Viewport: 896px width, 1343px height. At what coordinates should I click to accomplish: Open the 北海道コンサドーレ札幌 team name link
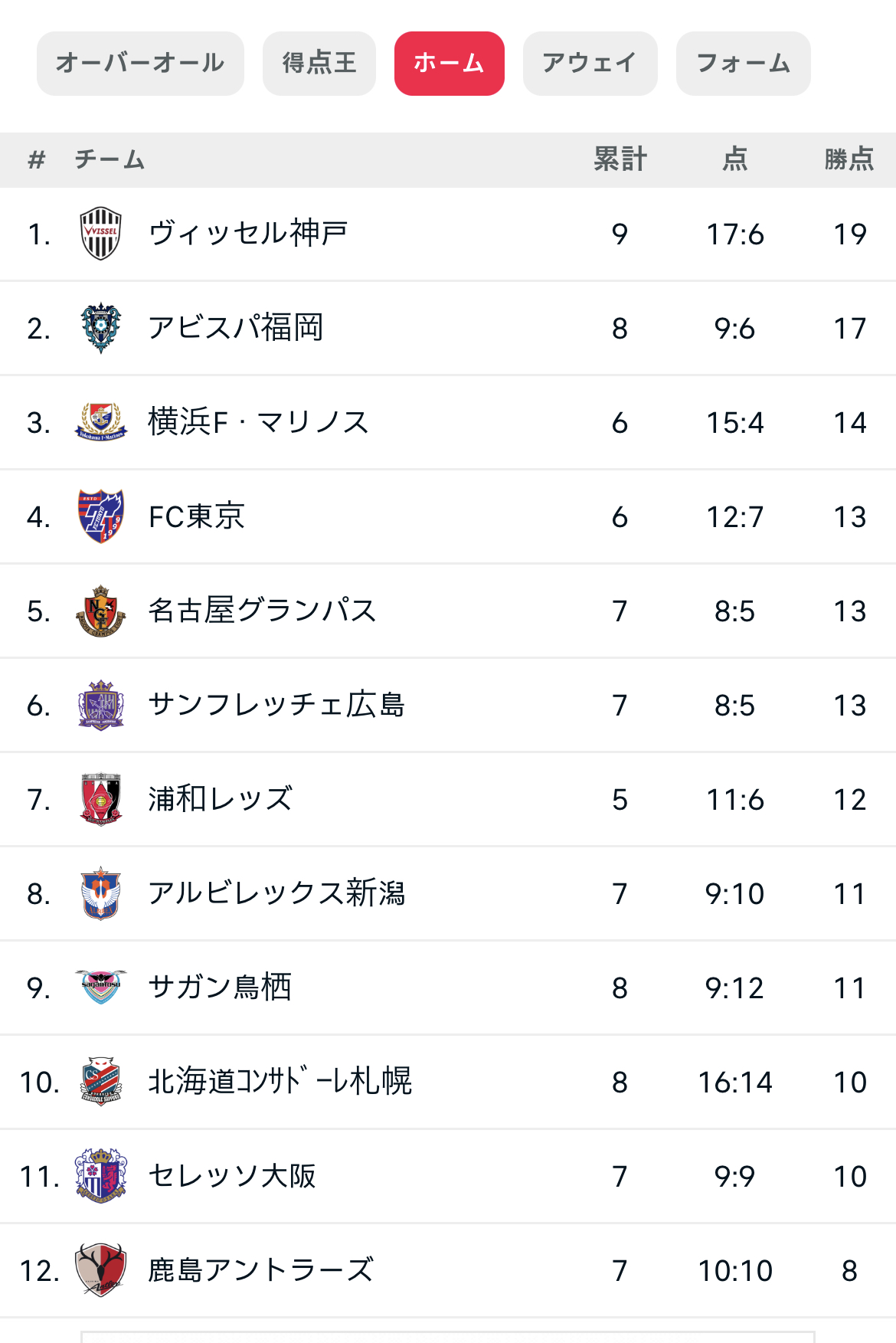tap(280, 1082)
